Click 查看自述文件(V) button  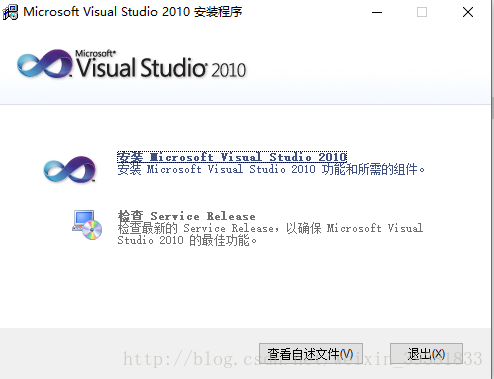click(311, 354)
